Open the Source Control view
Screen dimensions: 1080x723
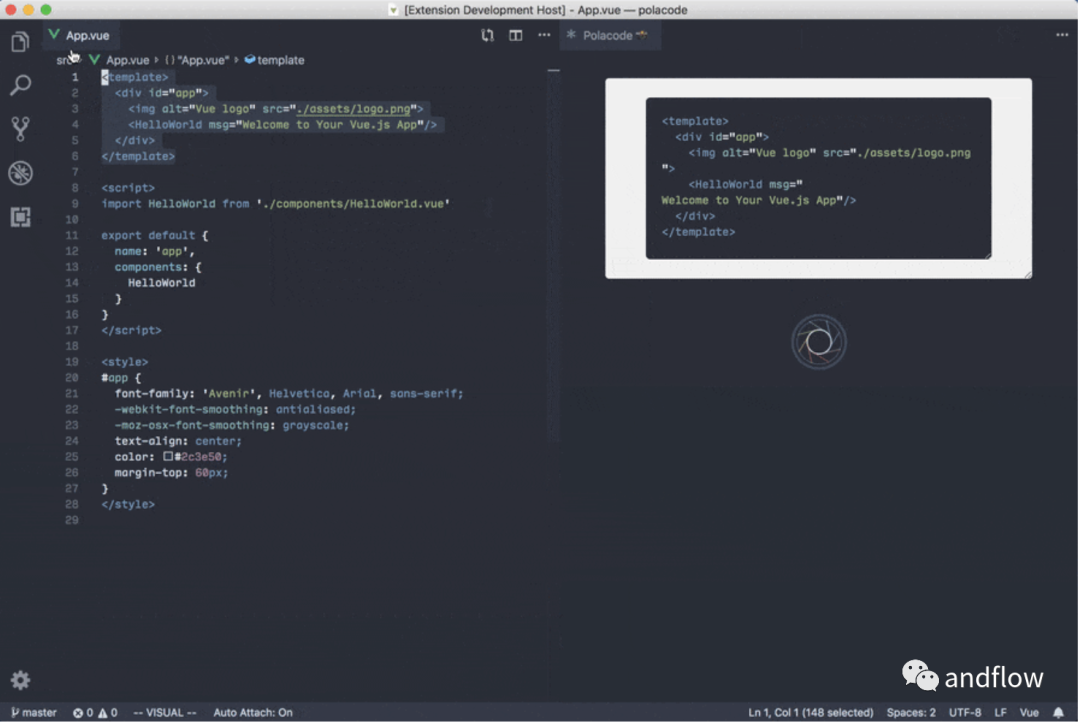click(21, 129)
